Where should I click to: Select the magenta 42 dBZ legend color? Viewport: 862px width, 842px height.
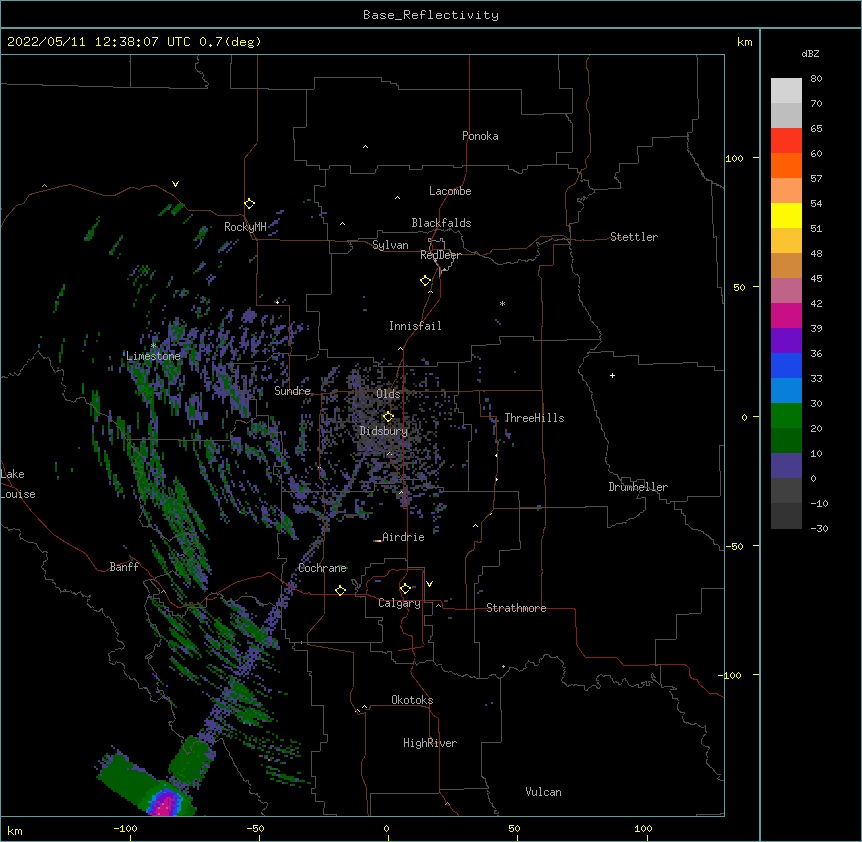coord(786,315)
